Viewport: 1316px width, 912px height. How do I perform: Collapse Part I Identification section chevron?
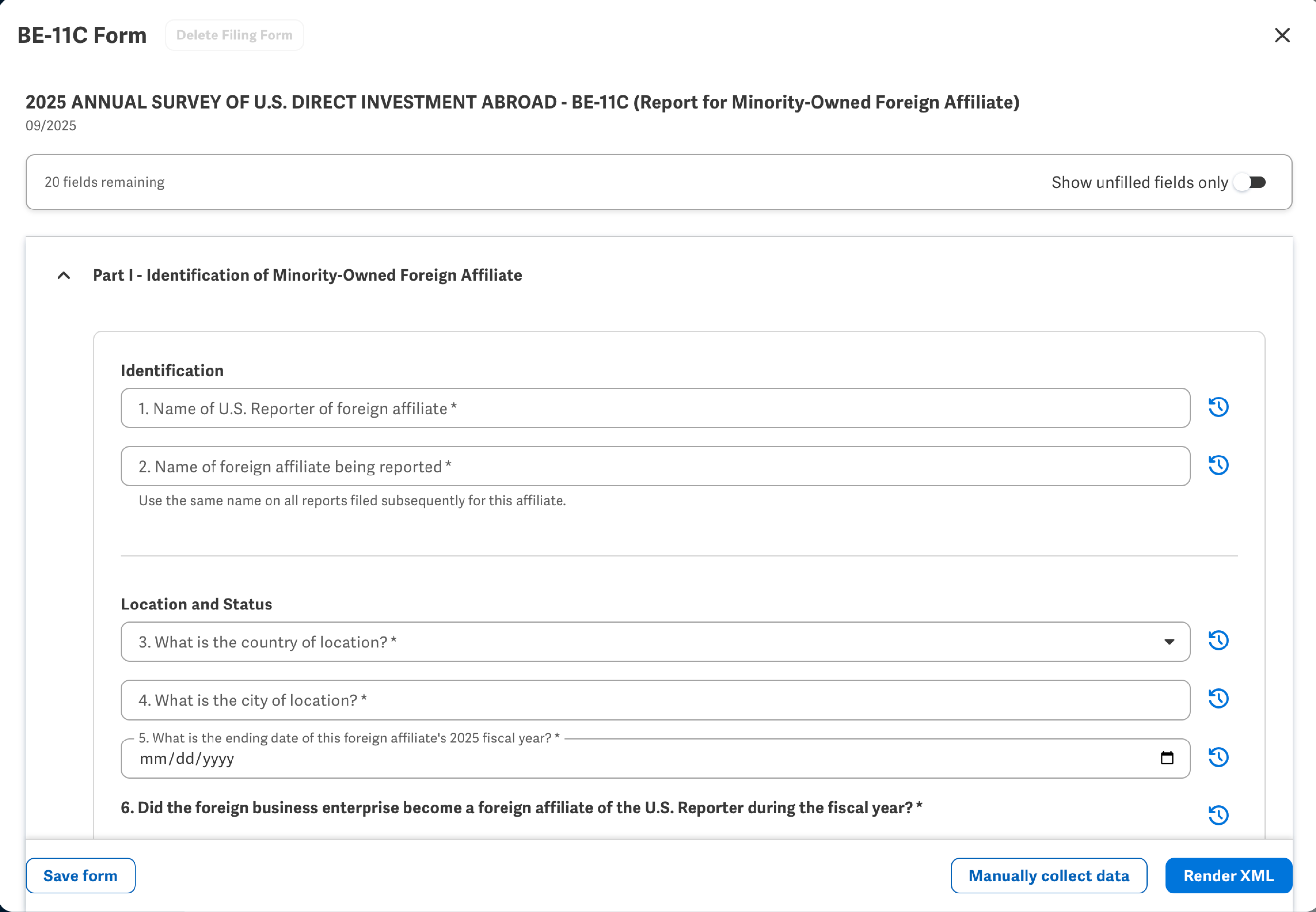pyautogui.click(x=64, y=275)
